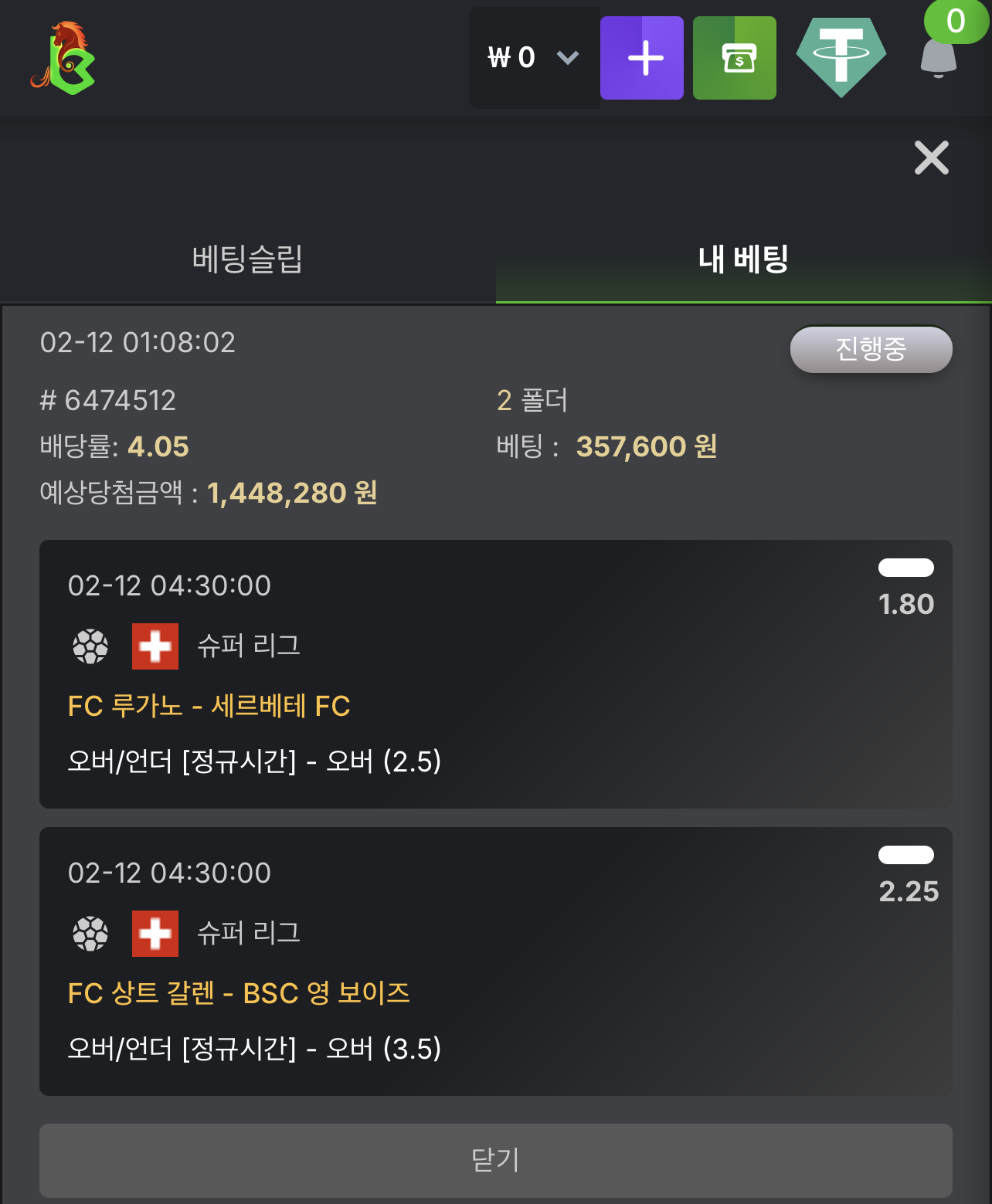Click the soccer ball icon on the Lugano match
The height and width of the screenshot is (1204, 992).
pyautogui.click(x=90, y=646)
